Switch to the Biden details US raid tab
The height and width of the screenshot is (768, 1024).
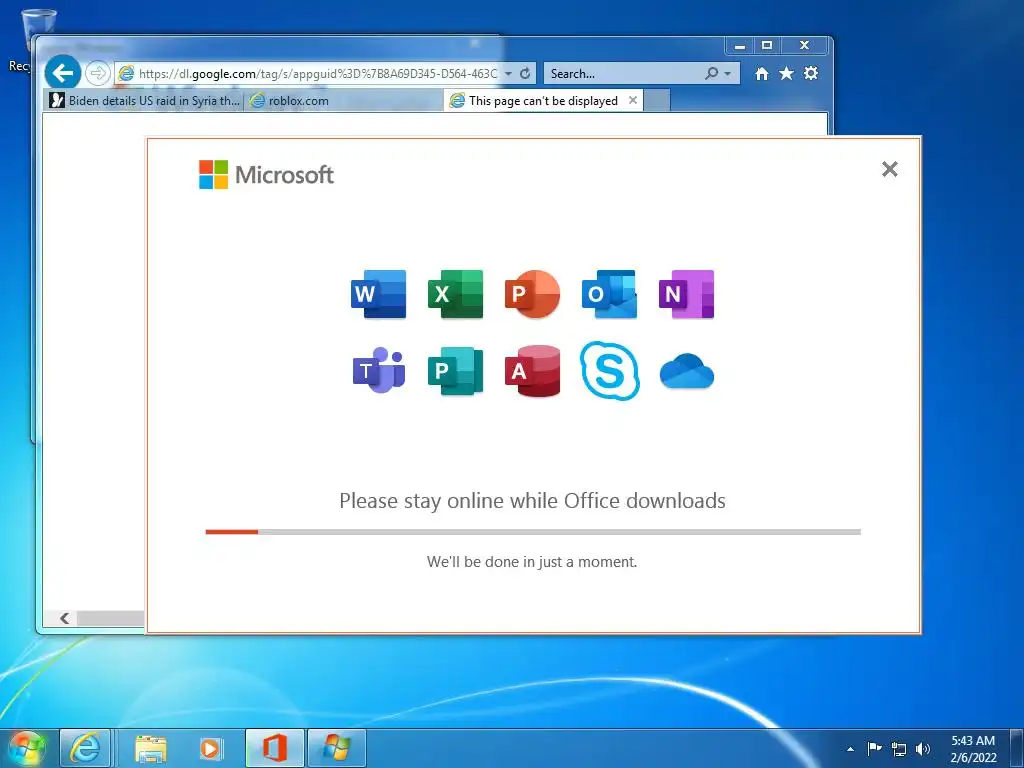click(x=145, y=101)
